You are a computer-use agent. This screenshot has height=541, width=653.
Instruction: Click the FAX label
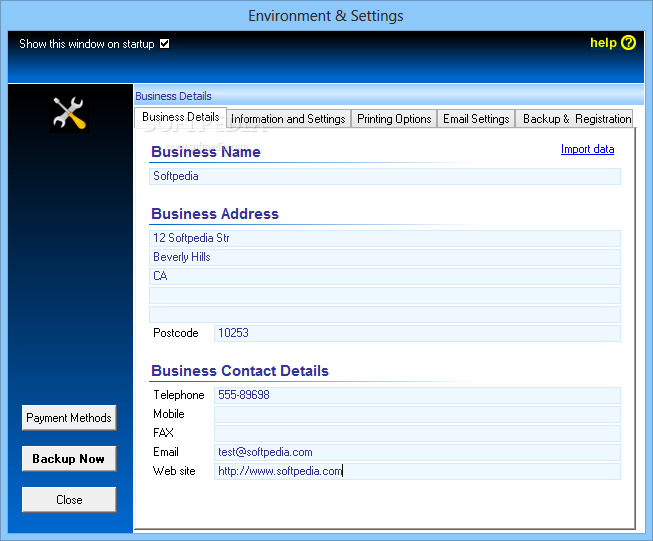tap(163, 433)
